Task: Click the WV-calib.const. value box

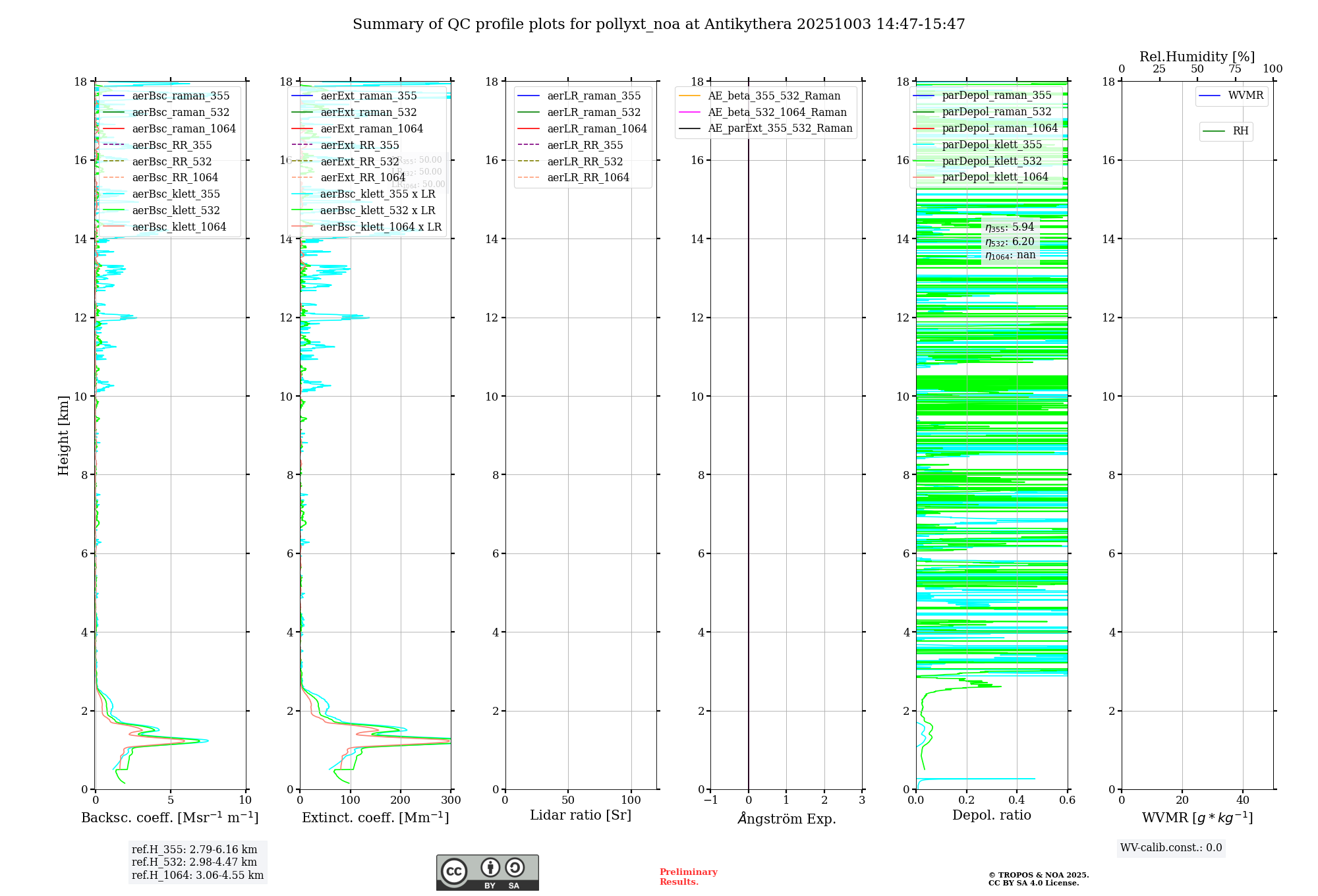Action: pyautogui.click(x=1170, y=848)
